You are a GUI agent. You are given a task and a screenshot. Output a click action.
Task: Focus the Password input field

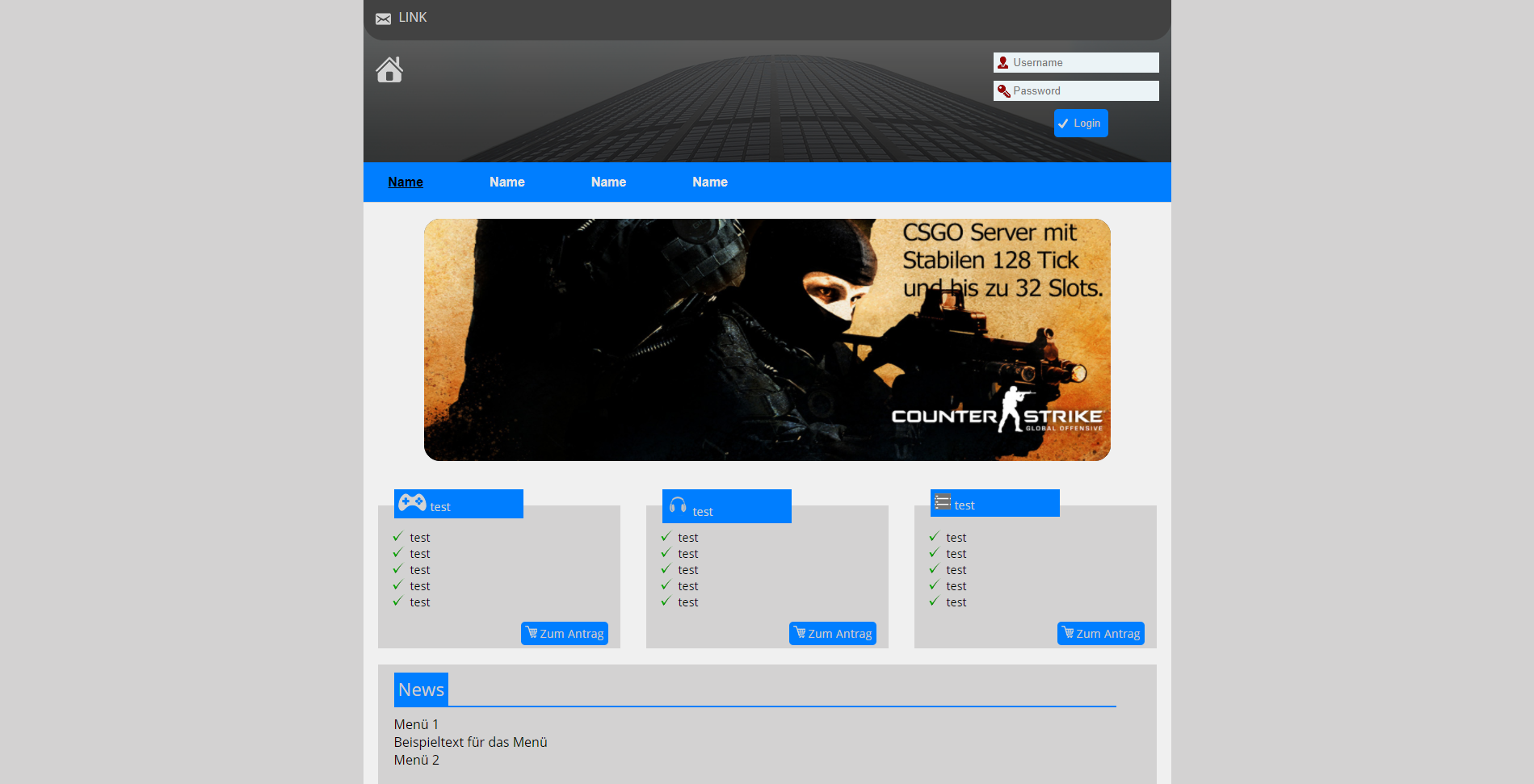(1082, 91)
